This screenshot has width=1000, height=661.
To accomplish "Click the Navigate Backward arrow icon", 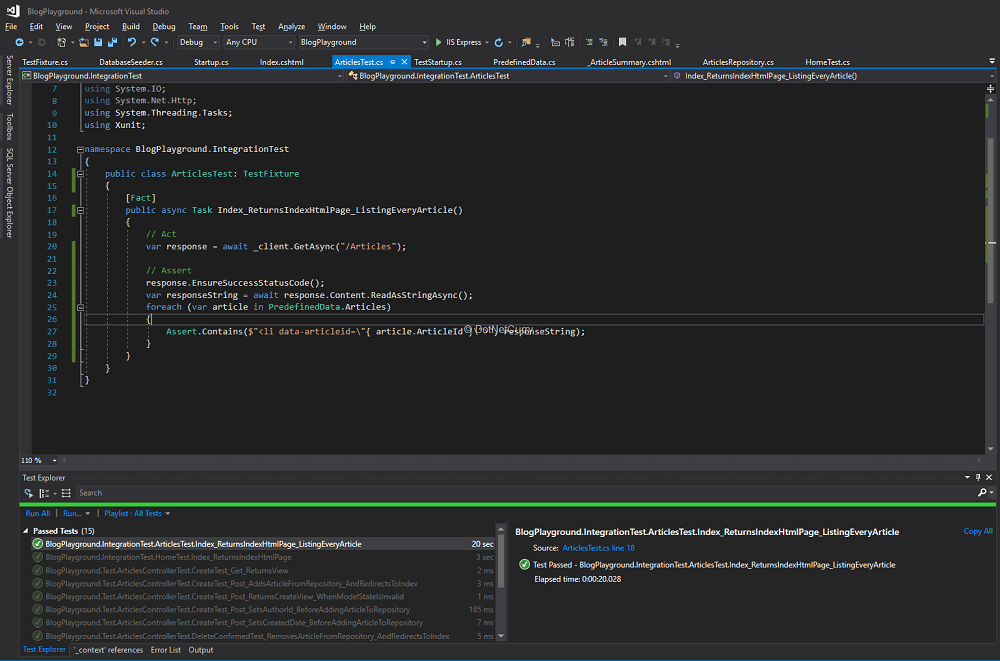I will click(x=19, y=42).
